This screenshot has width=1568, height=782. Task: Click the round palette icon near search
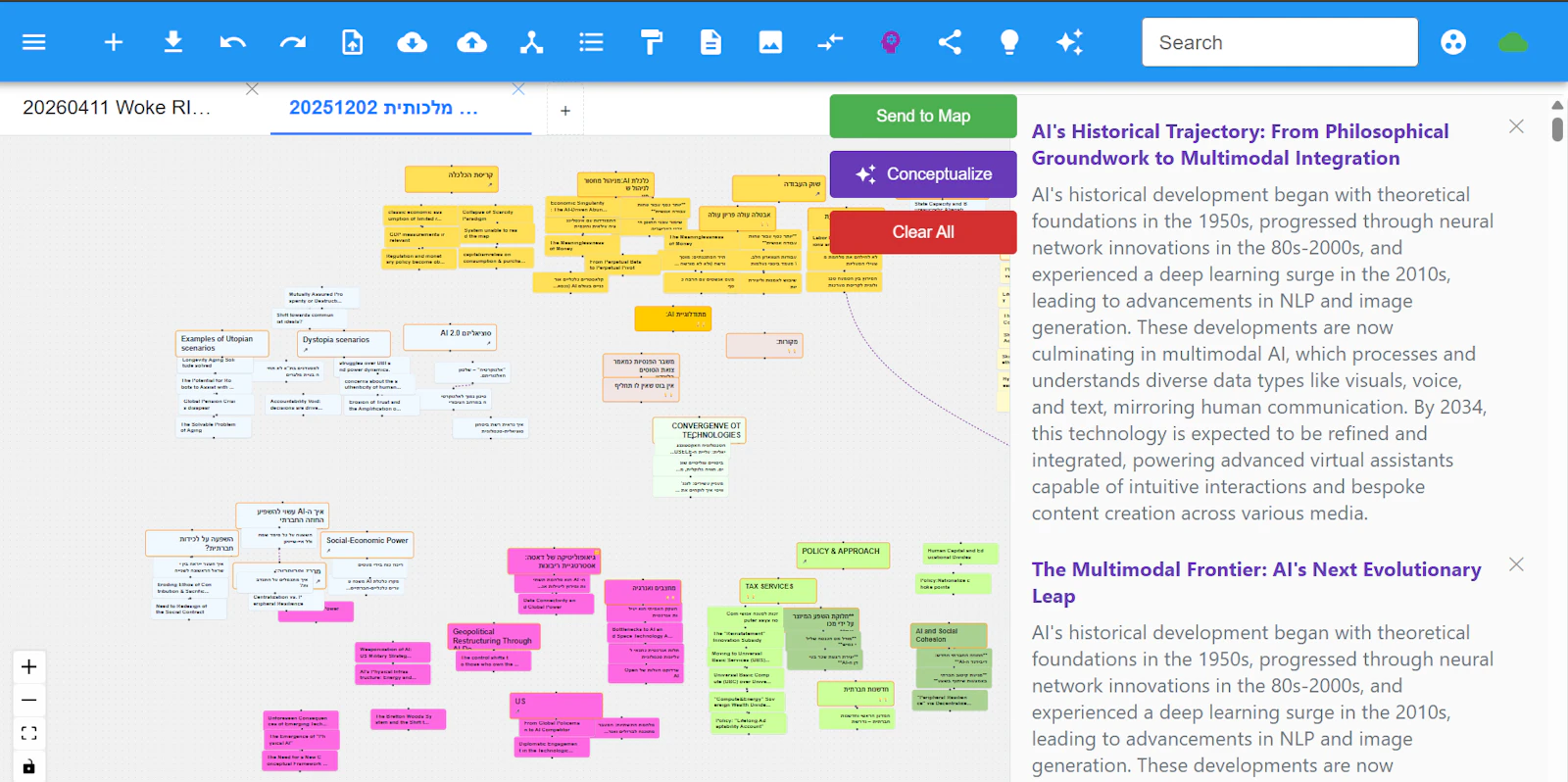[x=1453, y=42]
